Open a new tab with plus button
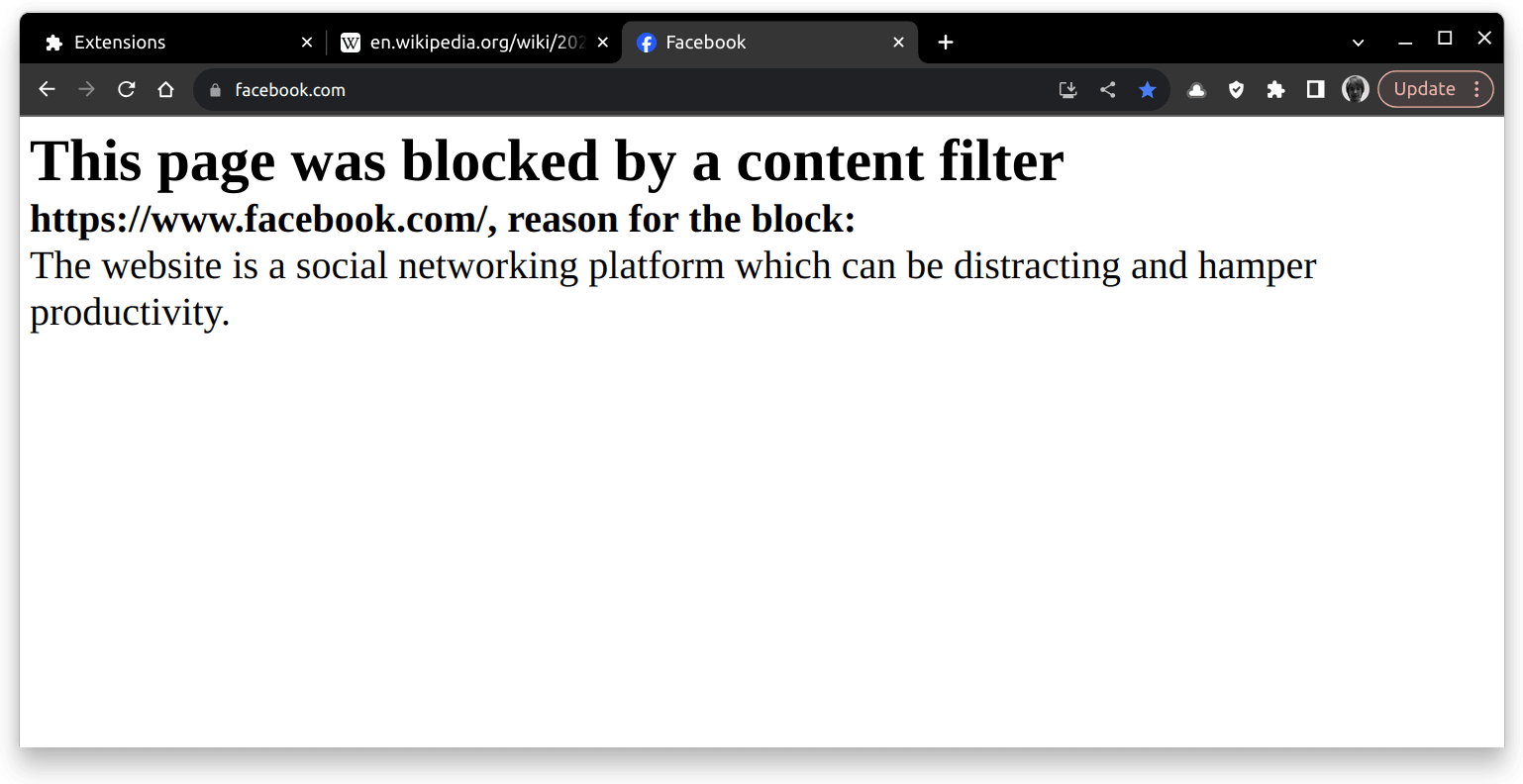 click(946, 42)
